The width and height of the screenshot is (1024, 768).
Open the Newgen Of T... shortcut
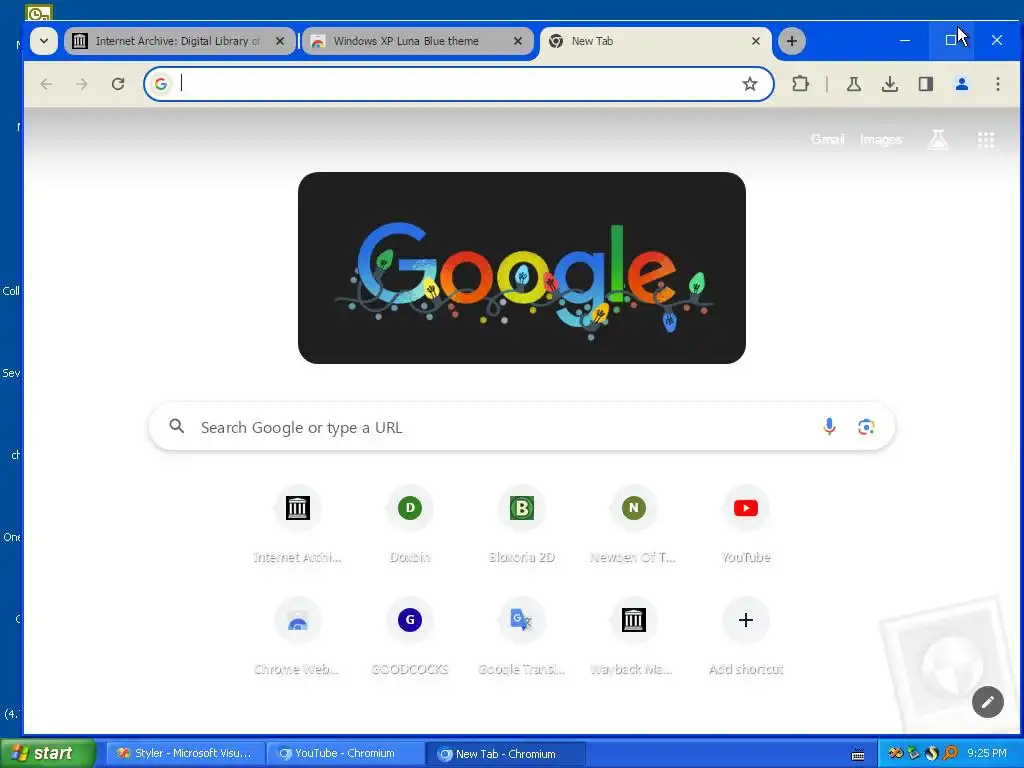633,525
